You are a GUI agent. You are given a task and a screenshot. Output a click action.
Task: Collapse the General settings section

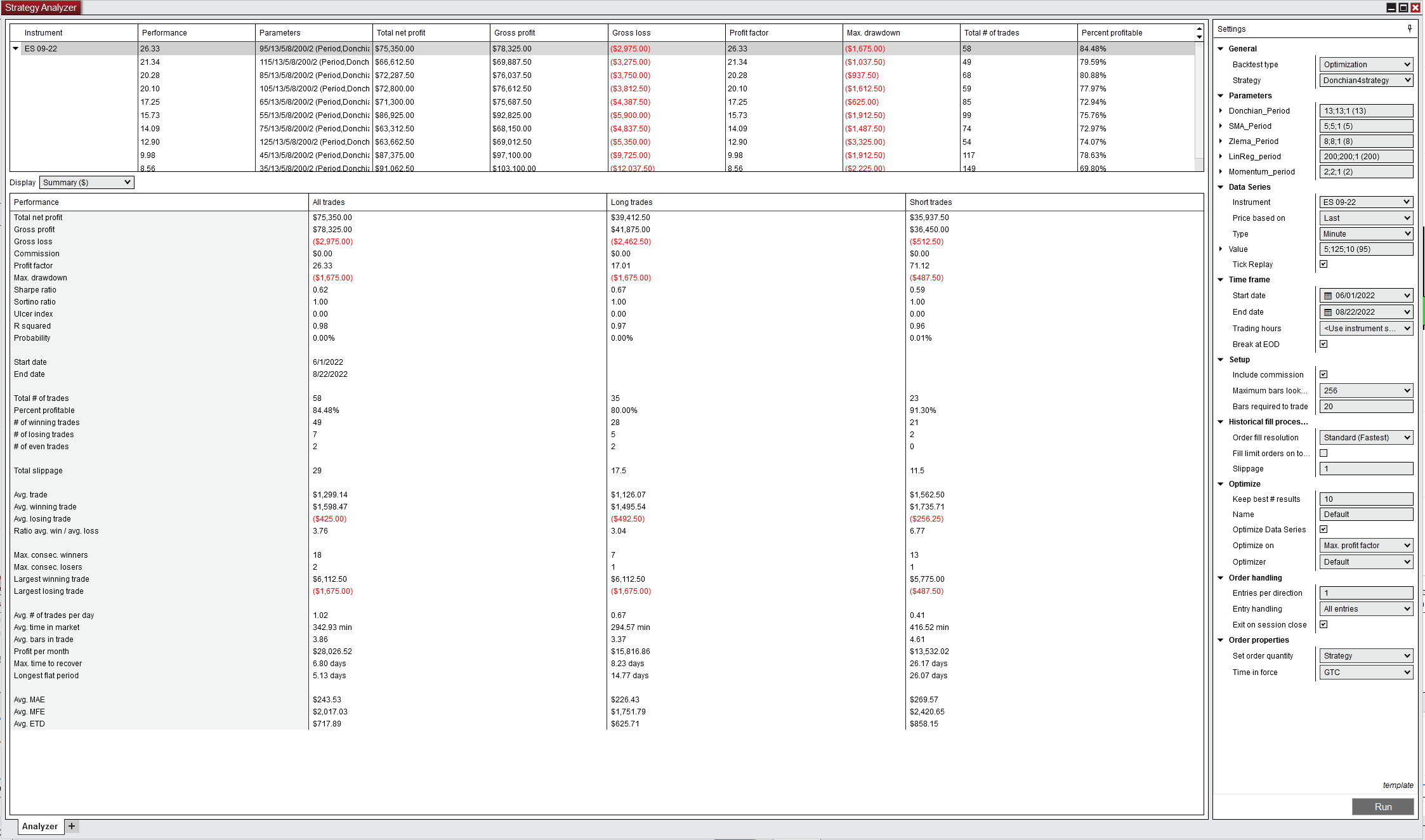(x=1221, y=48)
